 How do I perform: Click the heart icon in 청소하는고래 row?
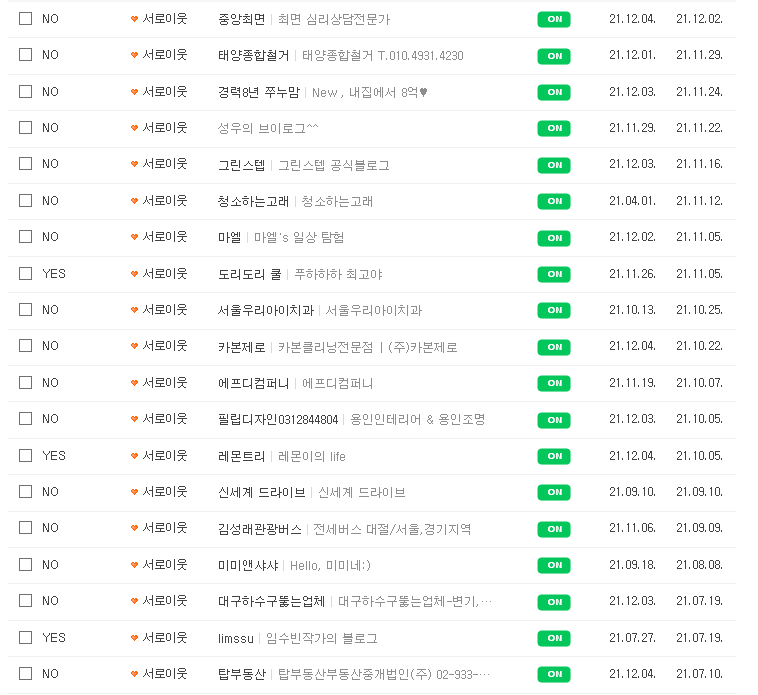pyautogui.click(x=134, y=201)
